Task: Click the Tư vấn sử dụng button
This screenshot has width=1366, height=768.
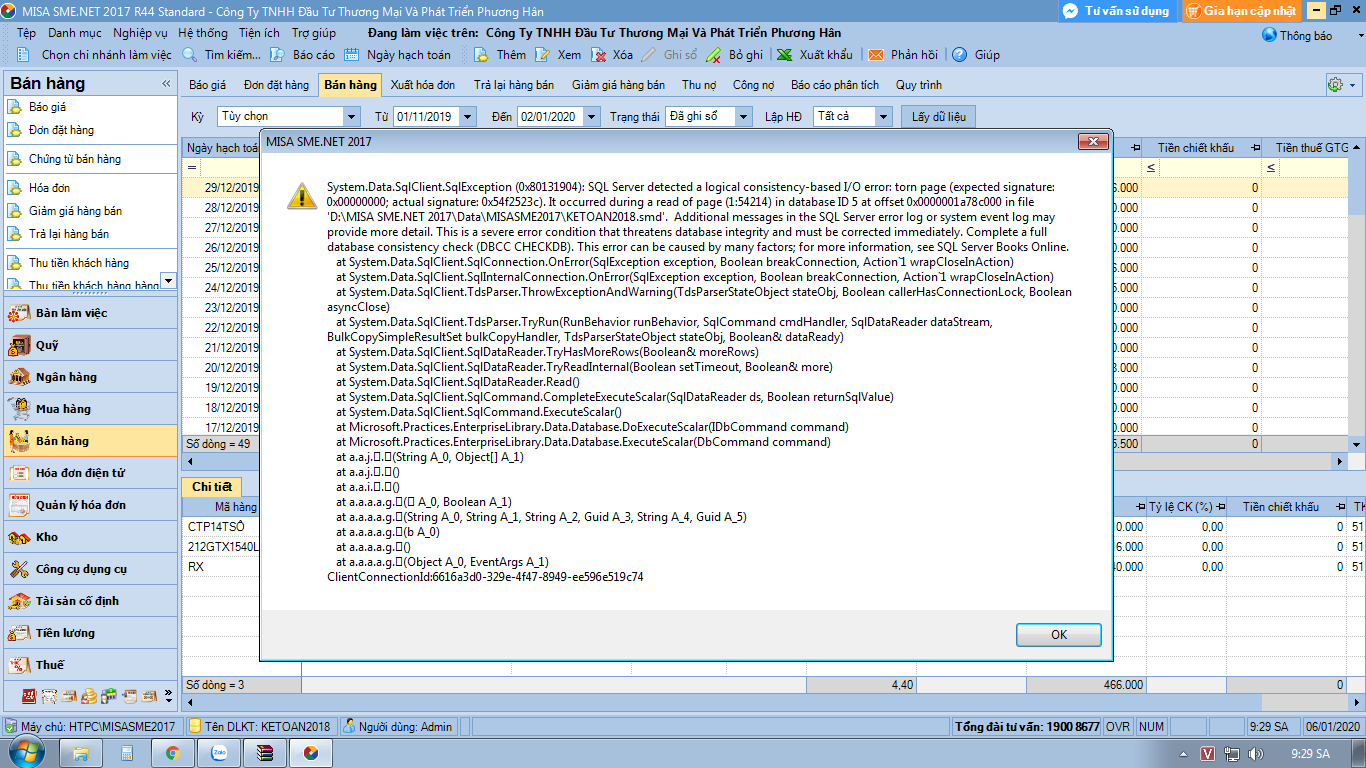Action: pos(1116,11)
